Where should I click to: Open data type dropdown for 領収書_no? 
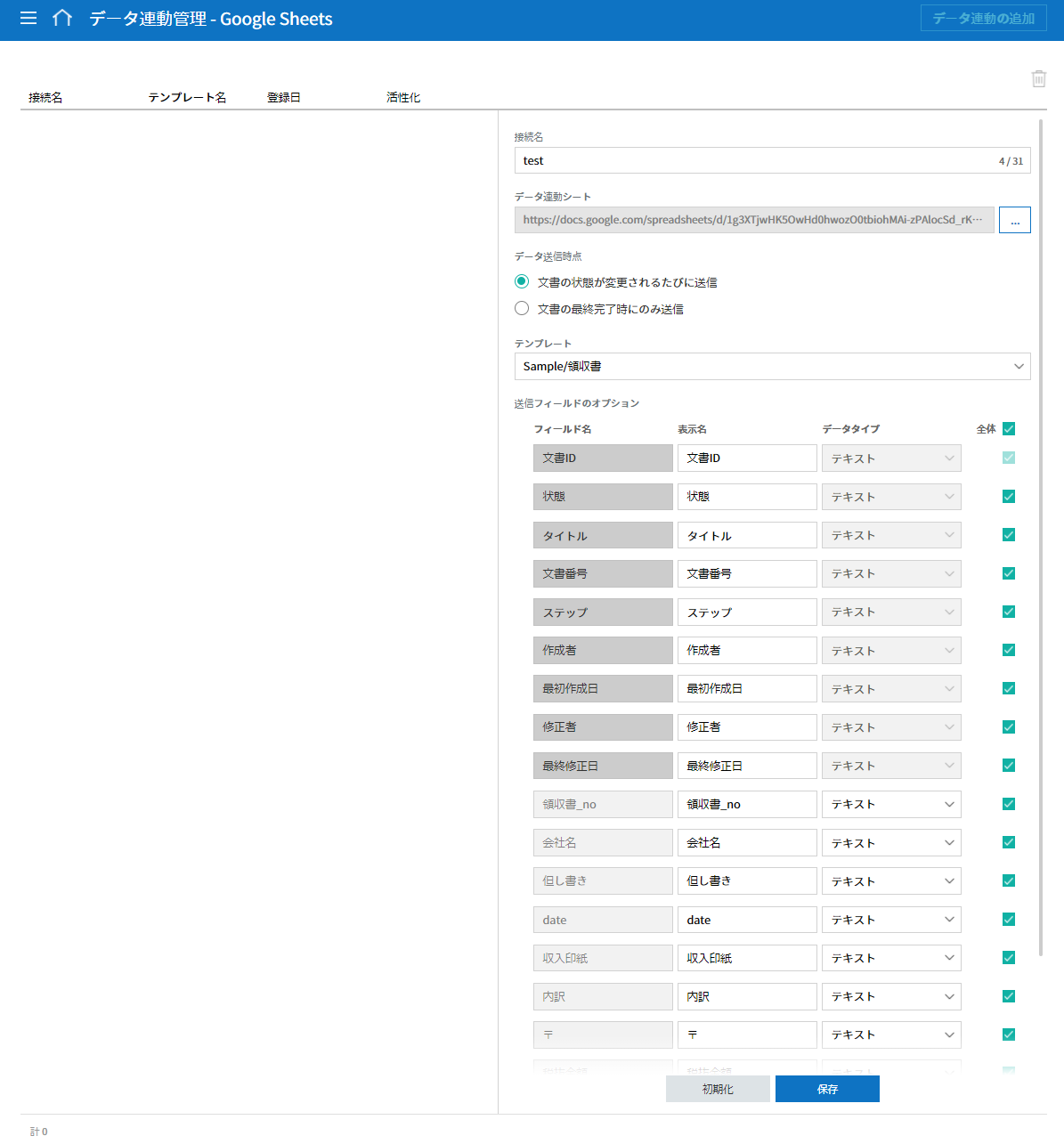tap(890, 805)
